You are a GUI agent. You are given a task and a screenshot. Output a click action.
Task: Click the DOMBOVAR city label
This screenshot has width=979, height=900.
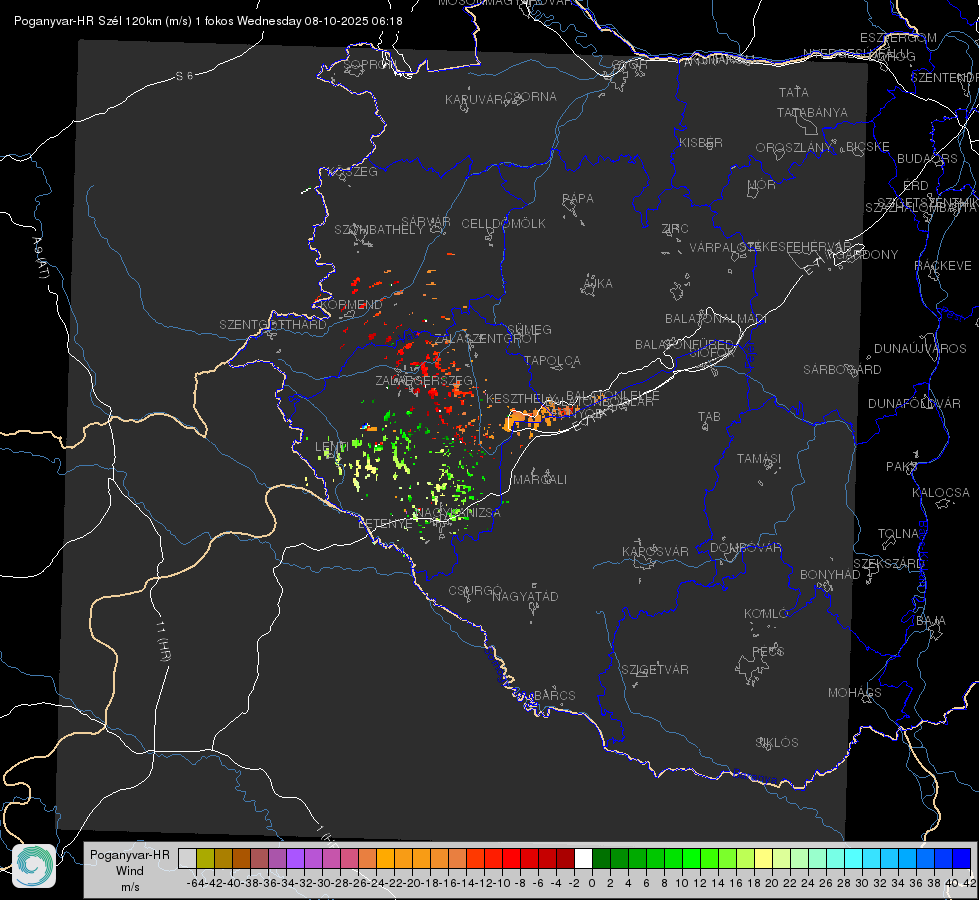click(745, 548)
